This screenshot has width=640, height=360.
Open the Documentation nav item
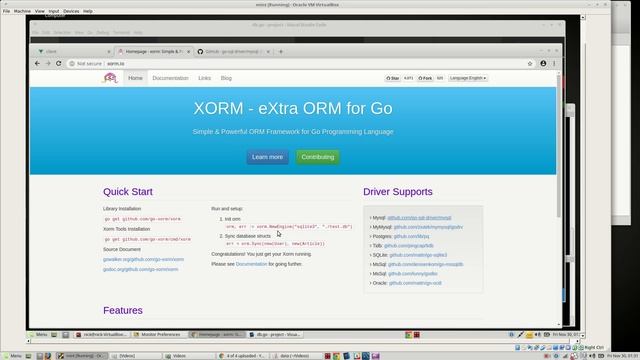(171, 78)
